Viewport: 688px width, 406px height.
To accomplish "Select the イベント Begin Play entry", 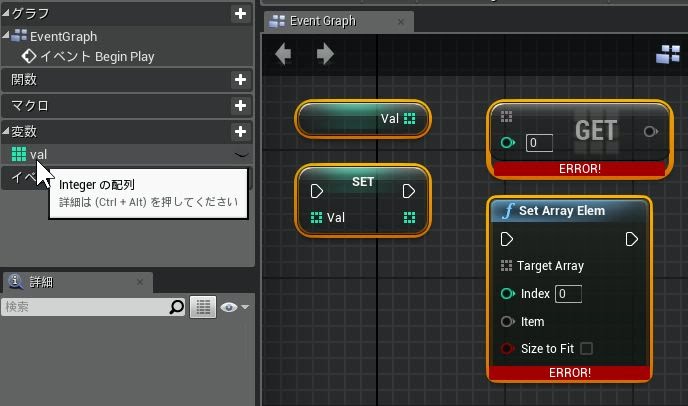I will tap(96, 57).
